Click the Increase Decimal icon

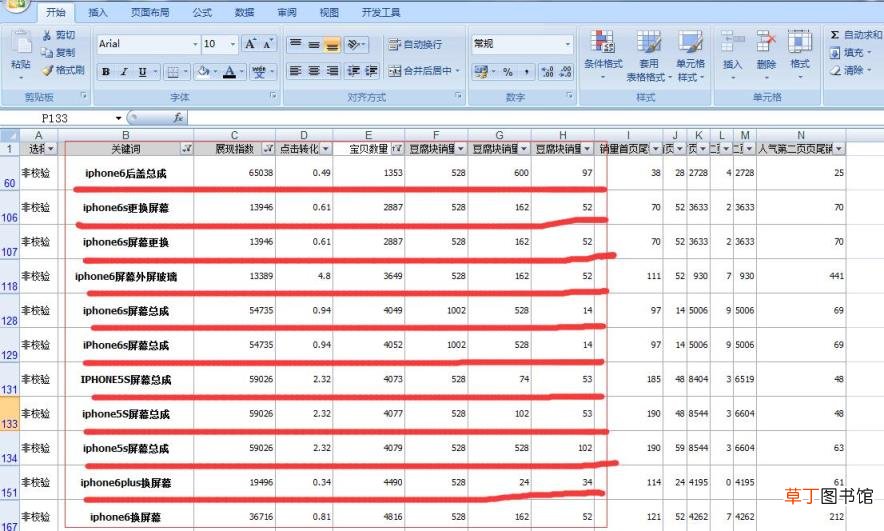click(547, 72)
